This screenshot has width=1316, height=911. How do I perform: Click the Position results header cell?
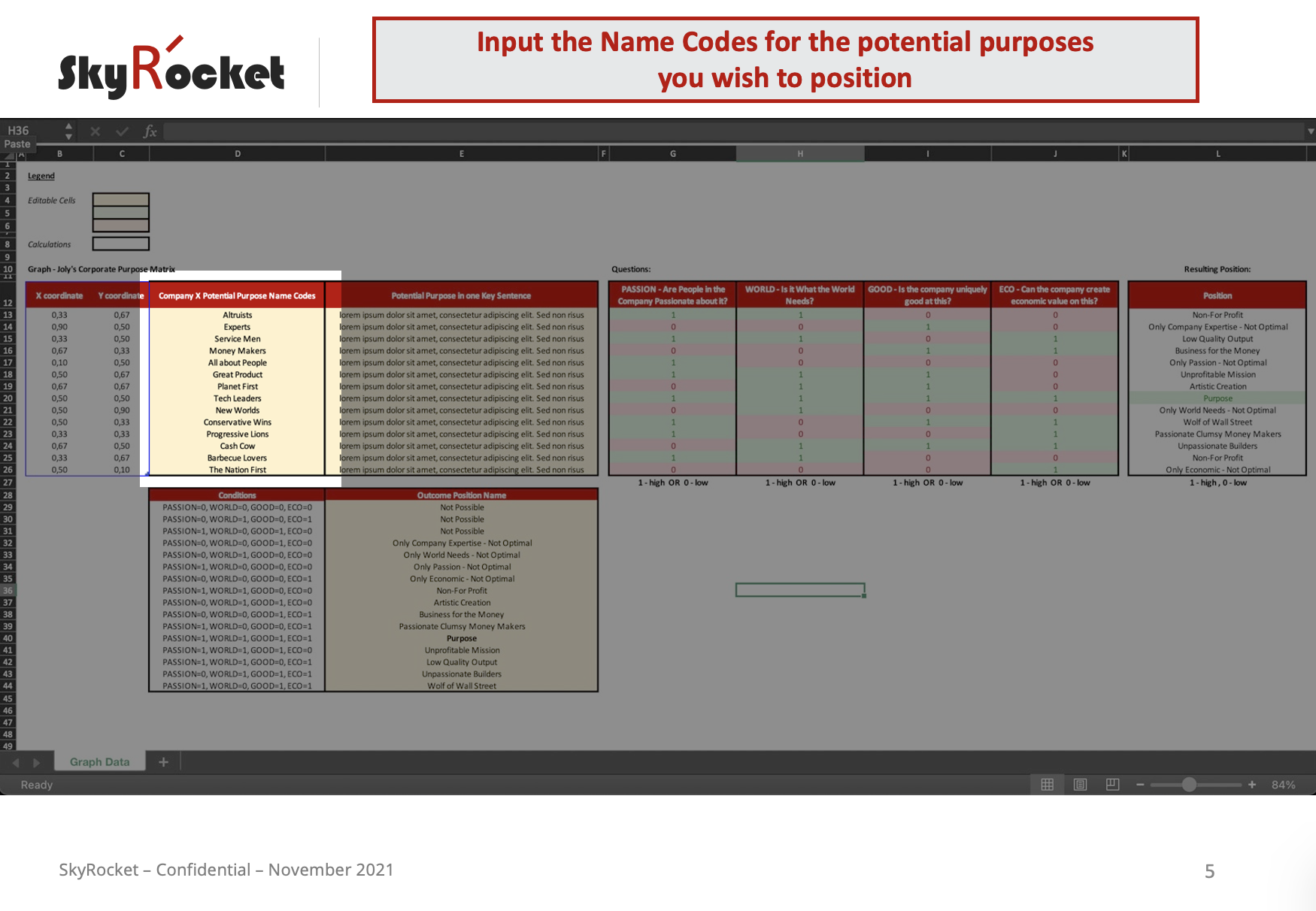(x=1218, y=295)
